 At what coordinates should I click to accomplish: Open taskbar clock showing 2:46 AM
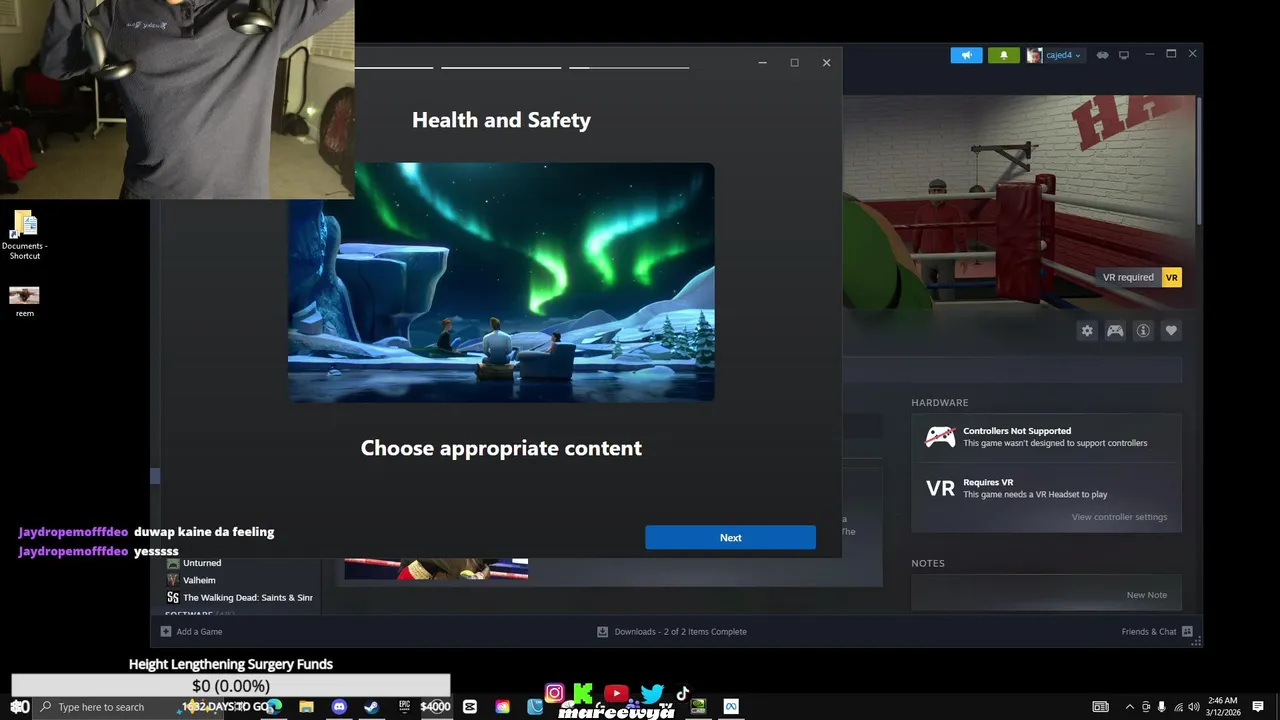point(1222,707)
